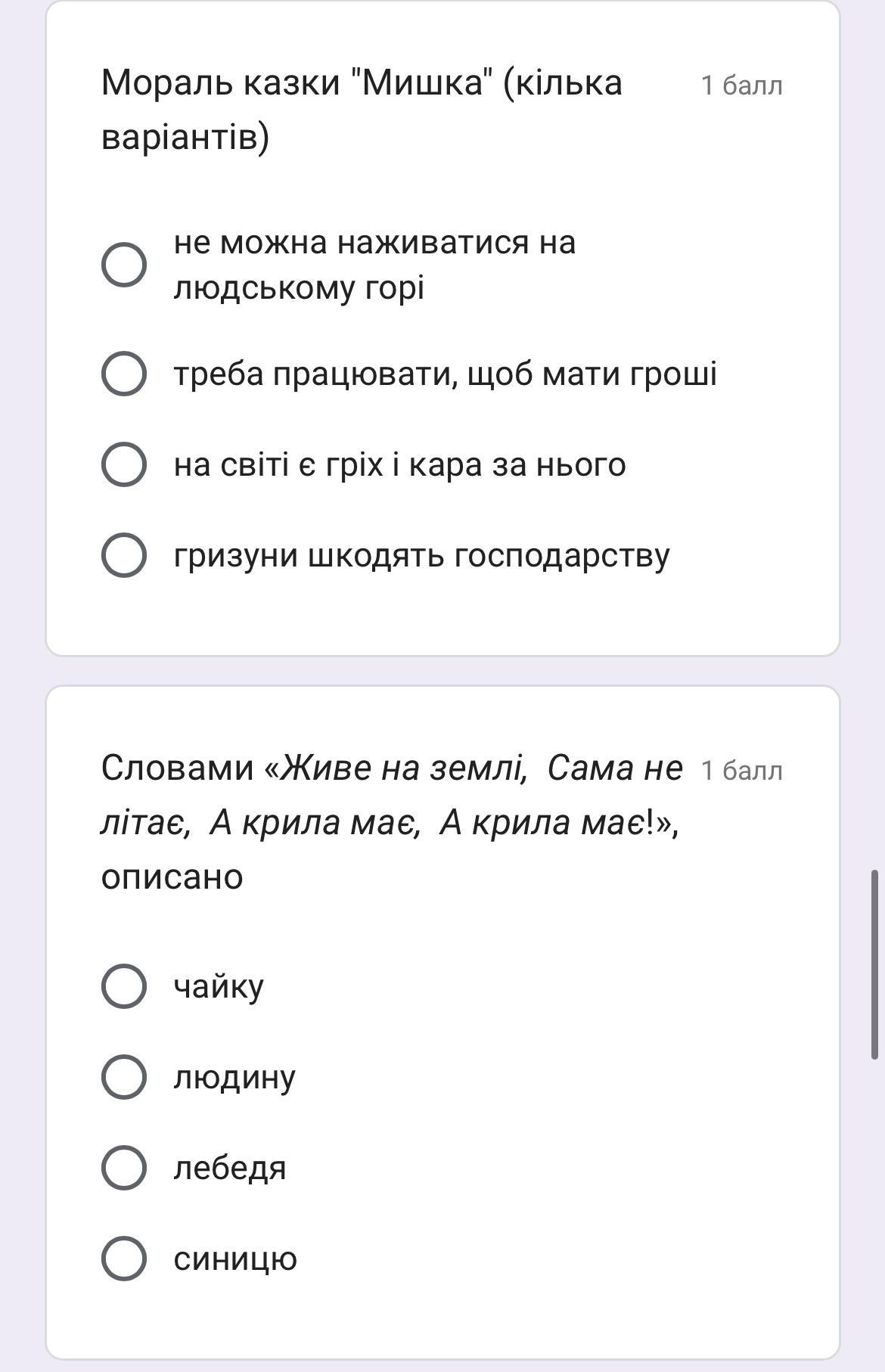
Task: Tap the word "синицю" option label
Action: pos(235,1259)
